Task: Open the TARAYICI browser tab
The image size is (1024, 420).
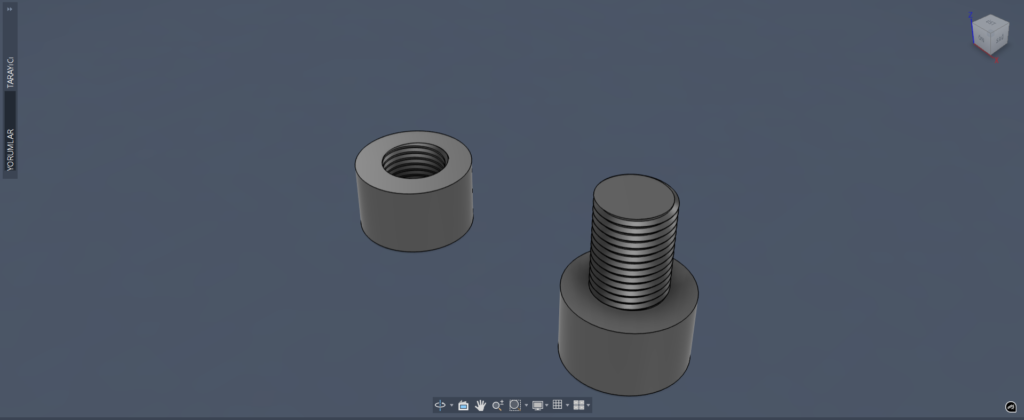Action: click(11, 73)
